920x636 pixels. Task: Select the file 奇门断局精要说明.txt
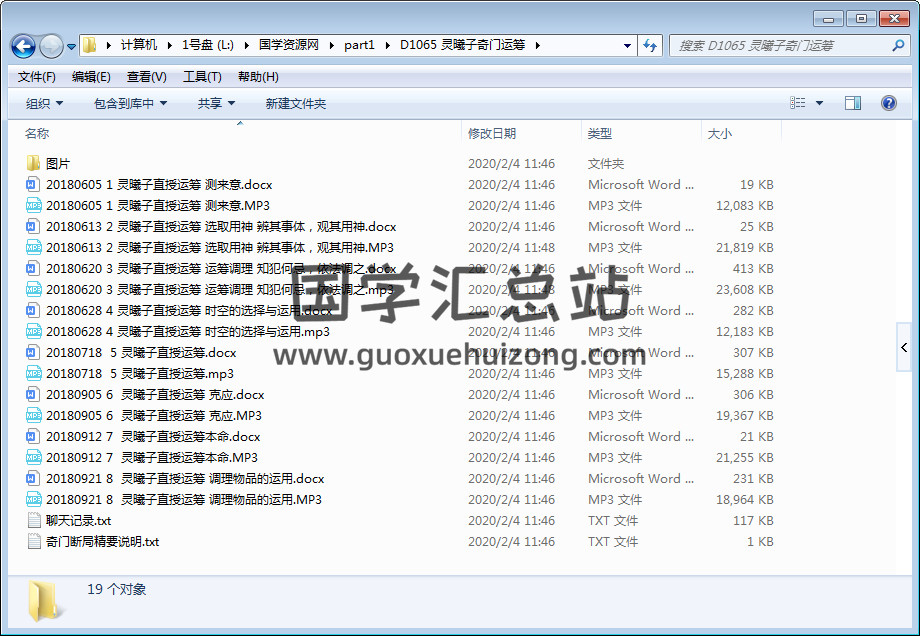[x=102, y=542]
